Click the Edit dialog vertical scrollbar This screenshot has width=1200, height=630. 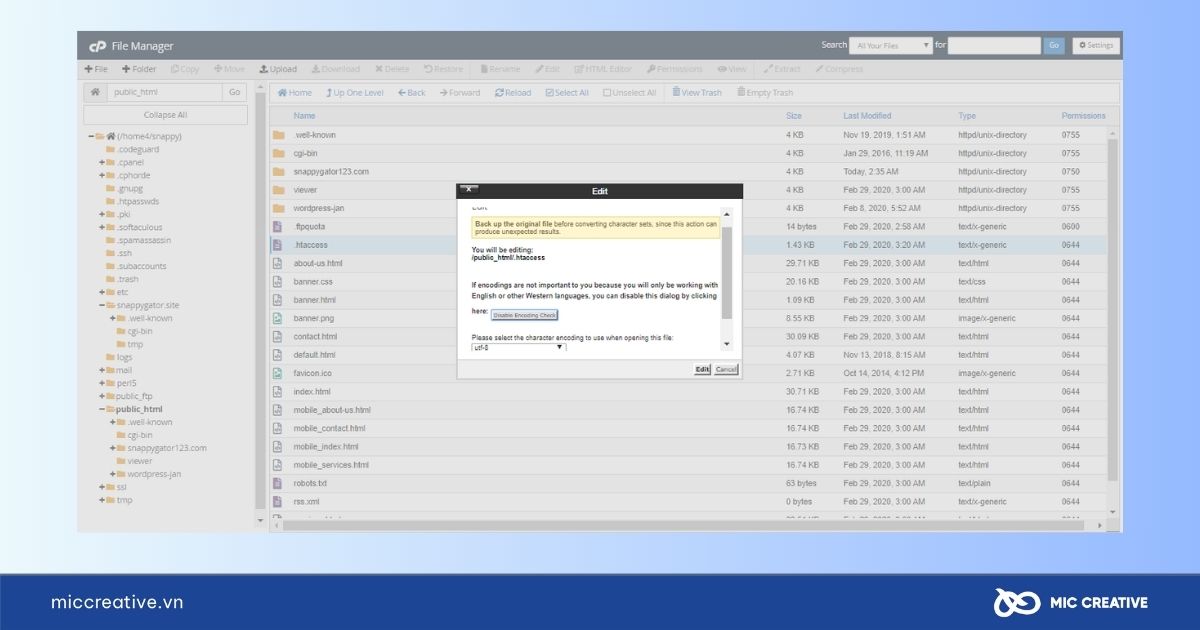(x=727, y=270)
